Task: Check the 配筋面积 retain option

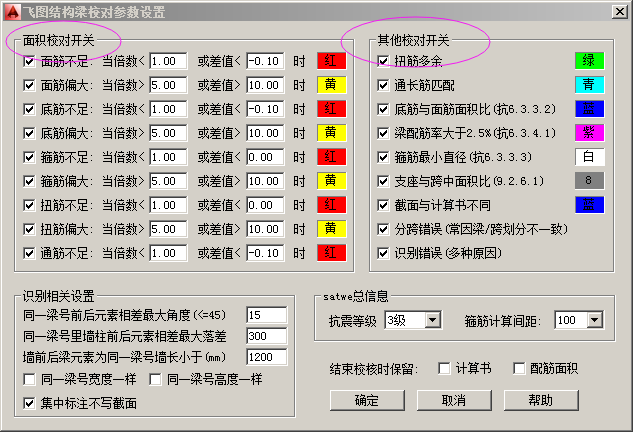Action: 519,368
